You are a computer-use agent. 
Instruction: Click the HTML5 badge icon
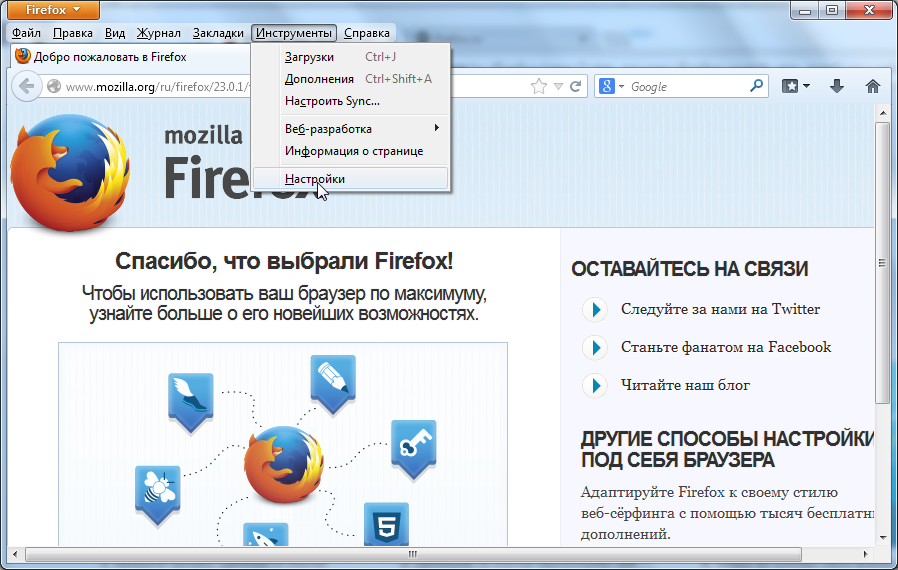click(387, 524)
